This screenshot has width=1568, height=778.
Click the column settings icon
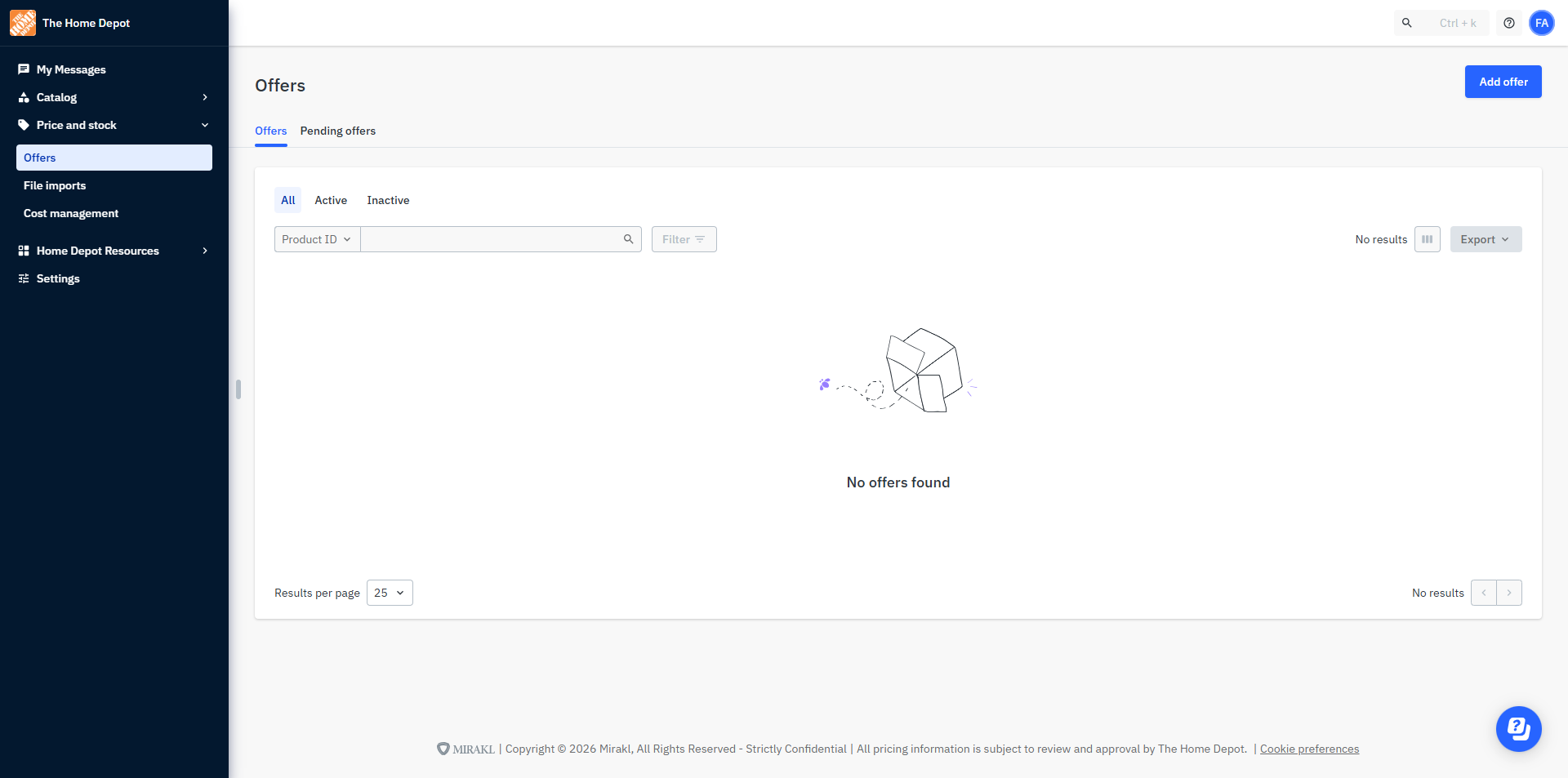(1428, 239)
